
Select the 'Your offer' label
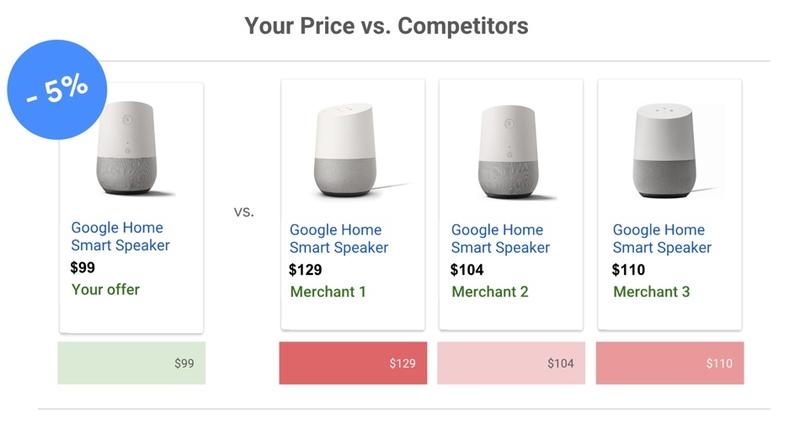(105, 290)
